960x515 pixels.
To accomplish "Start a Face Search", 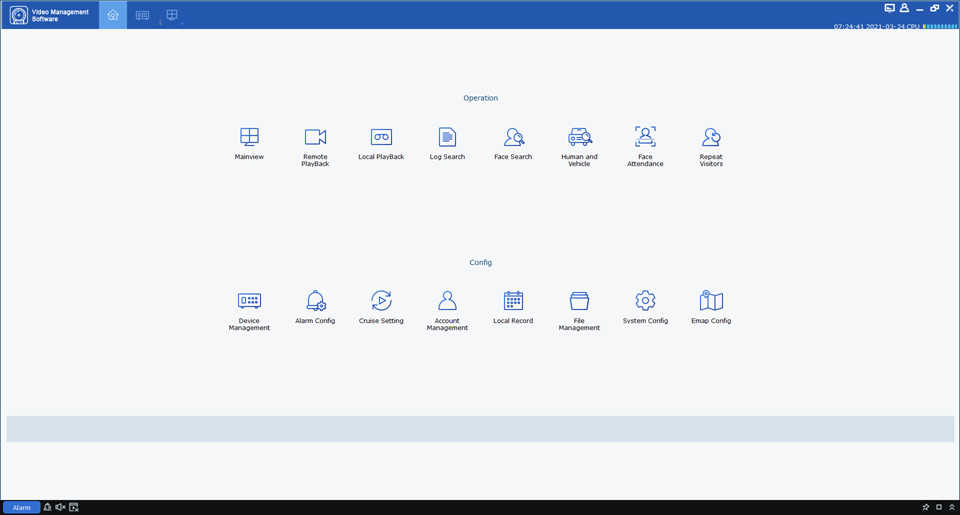I will tap(513, 137).
